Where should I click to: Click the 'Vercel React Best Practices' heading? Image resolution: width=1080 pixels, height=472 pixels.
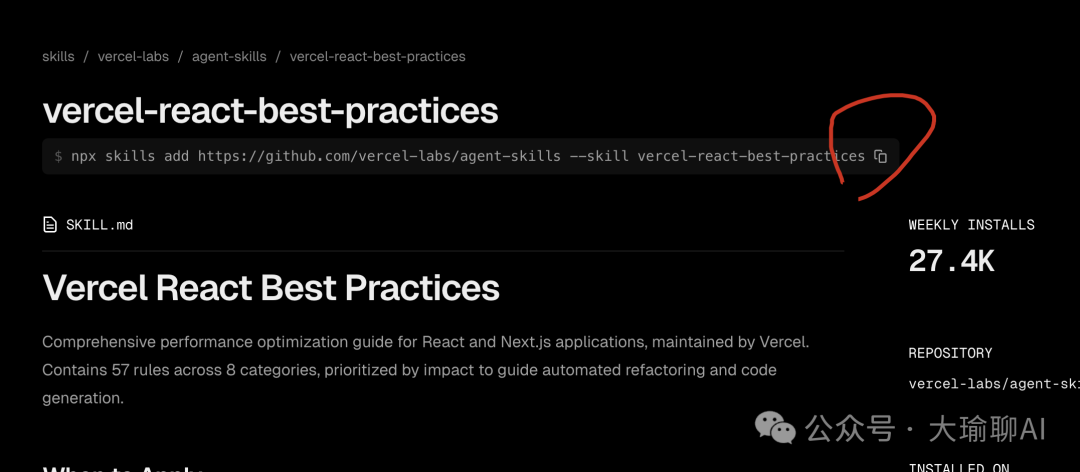(271, 288)
